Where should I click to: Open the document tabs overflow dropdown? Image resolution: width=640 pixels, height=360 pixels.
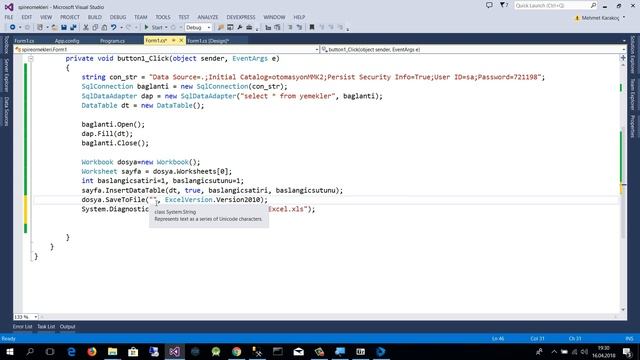click(x=624, y=41)
